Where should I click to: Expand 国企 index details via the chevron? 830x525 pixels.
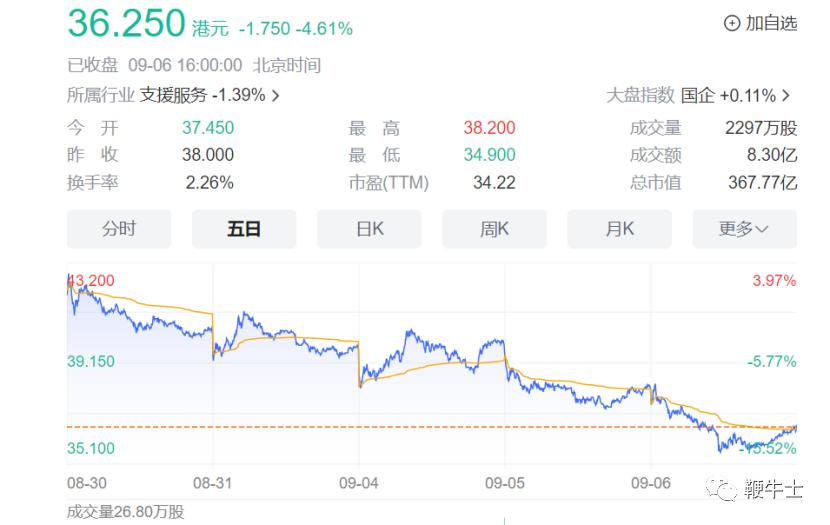click(x=786, y=96)
